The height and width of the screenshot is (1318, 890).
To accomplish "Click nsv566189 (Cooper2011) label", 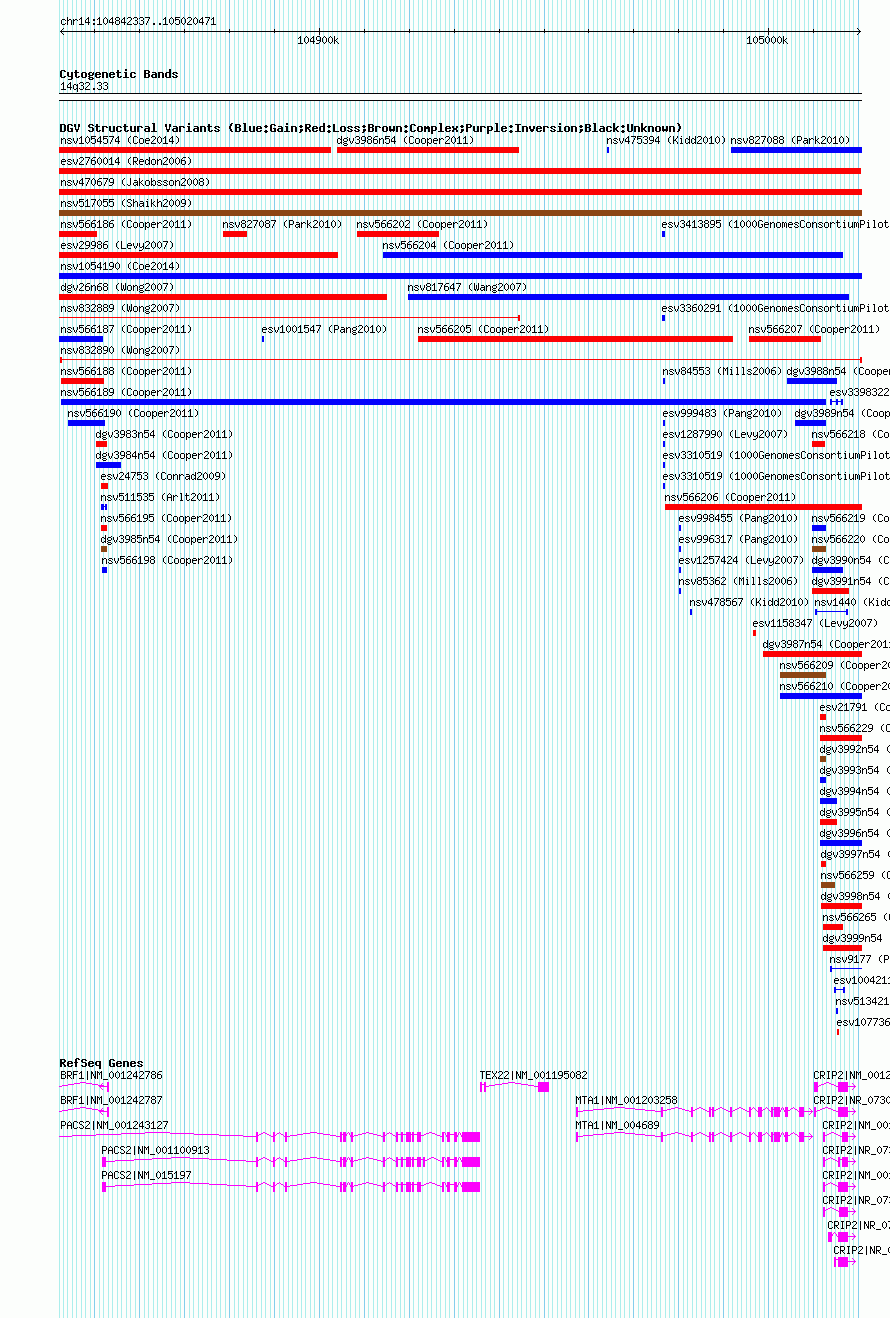I will coord(126,392).
